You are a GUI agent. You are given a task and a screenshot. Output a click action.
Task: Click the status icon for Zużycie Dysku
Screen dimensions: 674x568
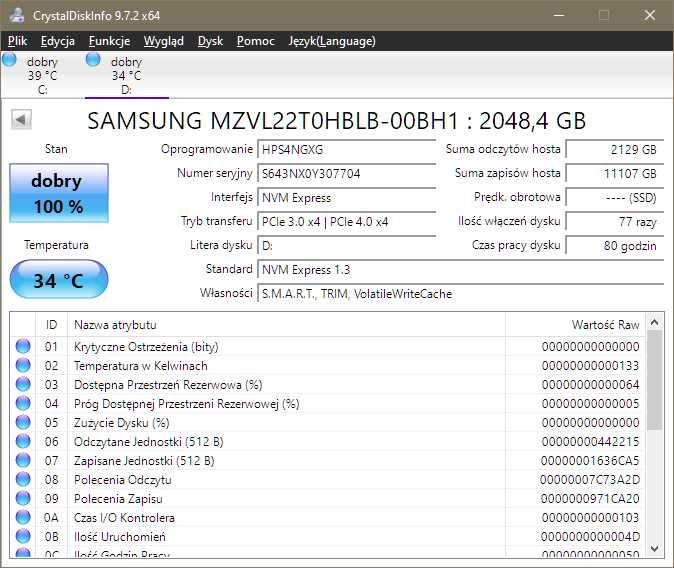tap(23, 423)
